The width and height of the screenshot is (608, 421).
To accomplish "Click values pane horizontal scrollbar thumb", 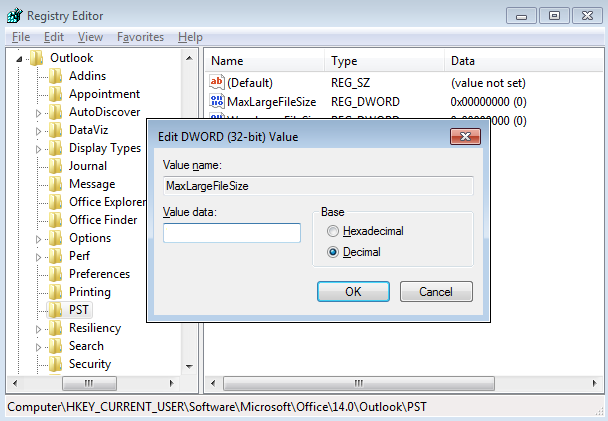I will (x=359, y=383).
